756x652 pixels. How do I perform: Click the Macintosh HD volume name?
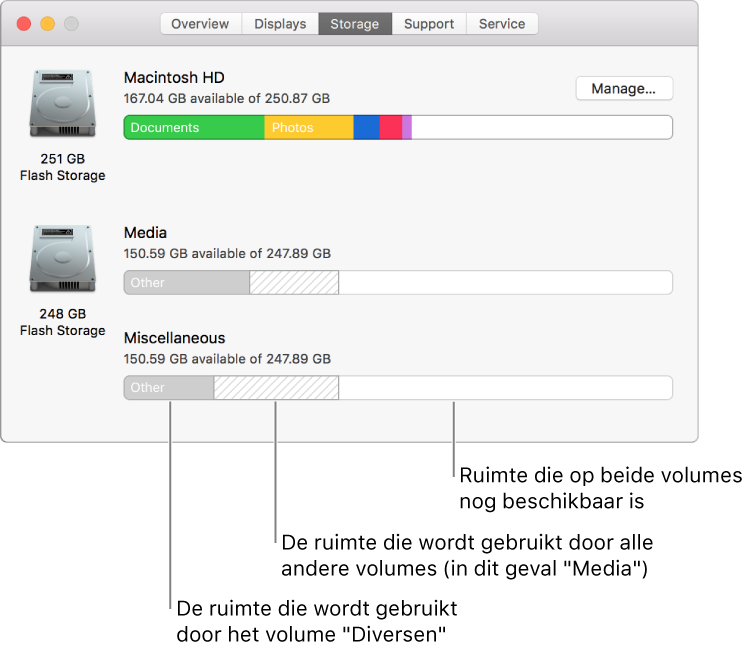click(x=174, y=77)
